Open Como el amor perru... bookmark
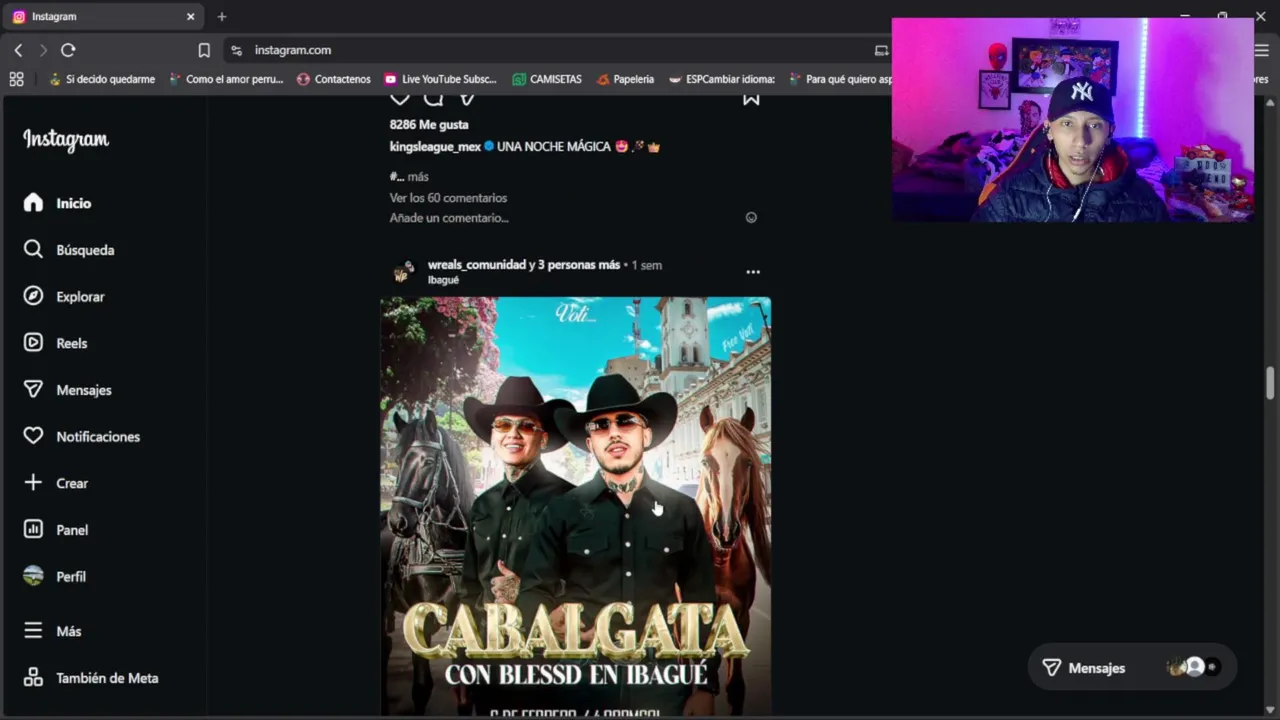 (x=226, y=79)
